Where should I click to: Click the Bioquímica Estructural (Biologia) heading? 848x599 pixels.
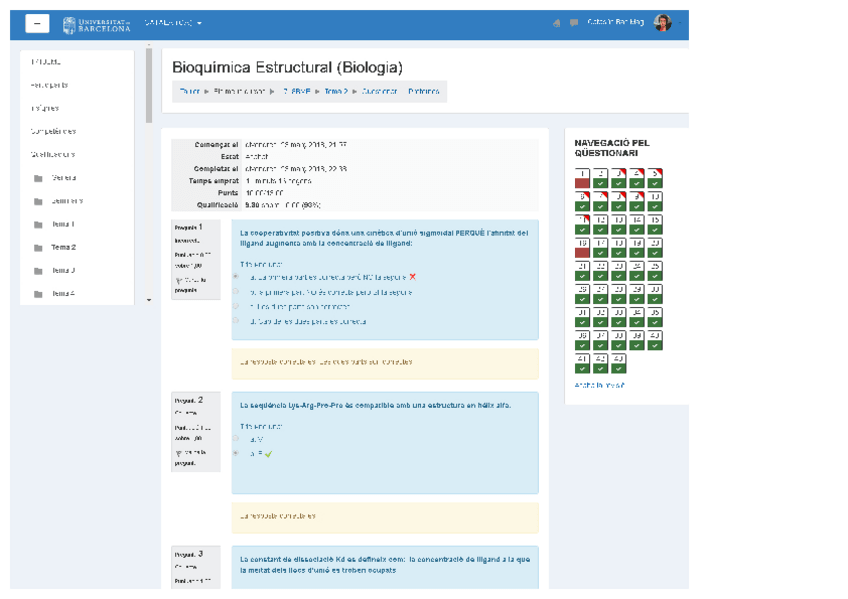287,68
